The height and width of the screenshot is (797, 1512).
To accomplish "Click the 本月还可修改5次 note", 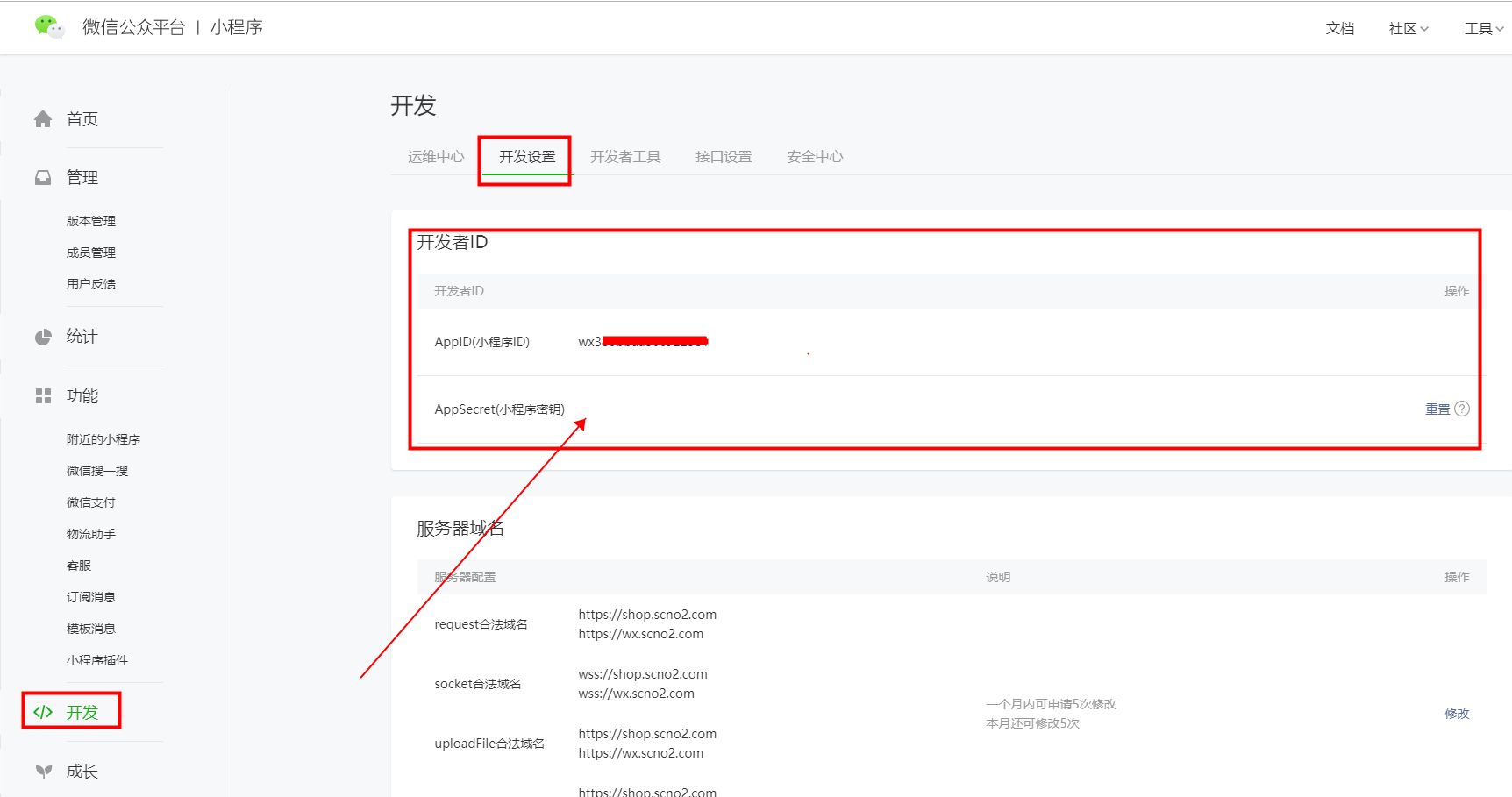I will pos(1032,723).
